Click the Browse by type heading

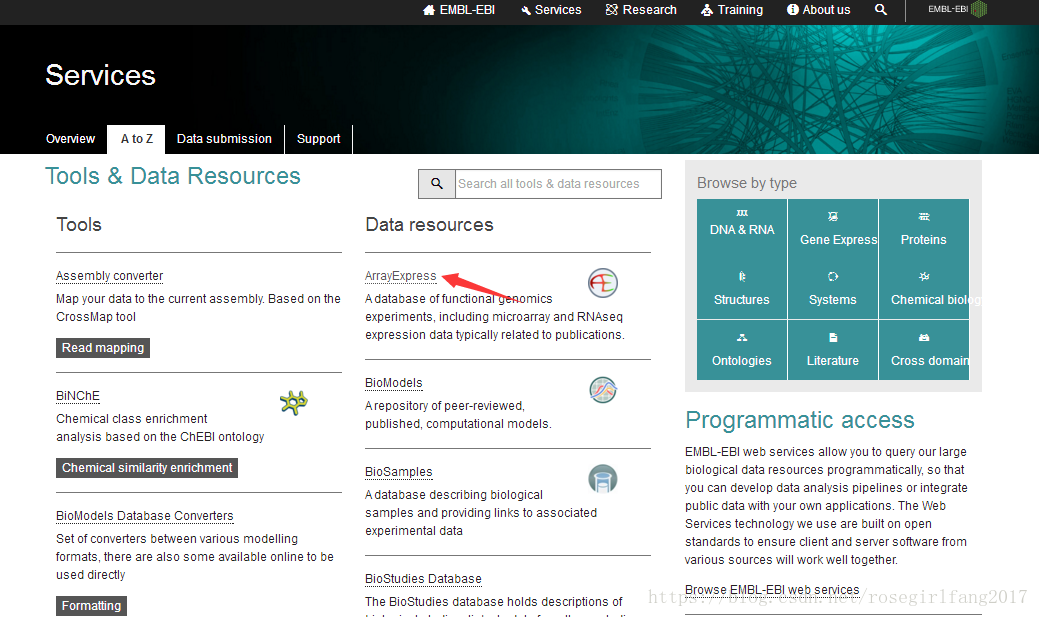coord(747,183)
